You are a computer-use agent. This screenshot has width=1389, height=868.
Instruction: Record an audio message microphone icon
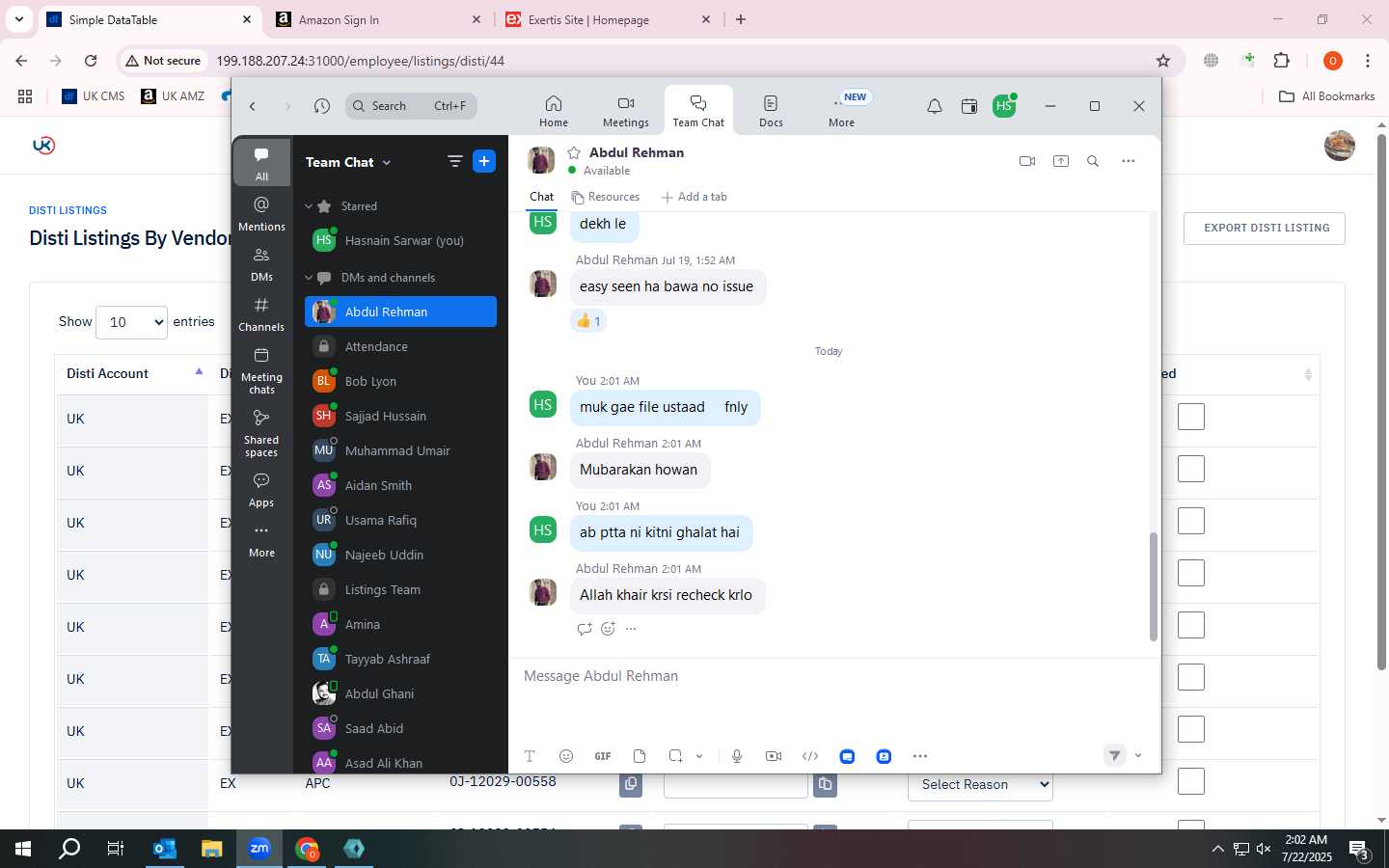pos(737,756)
